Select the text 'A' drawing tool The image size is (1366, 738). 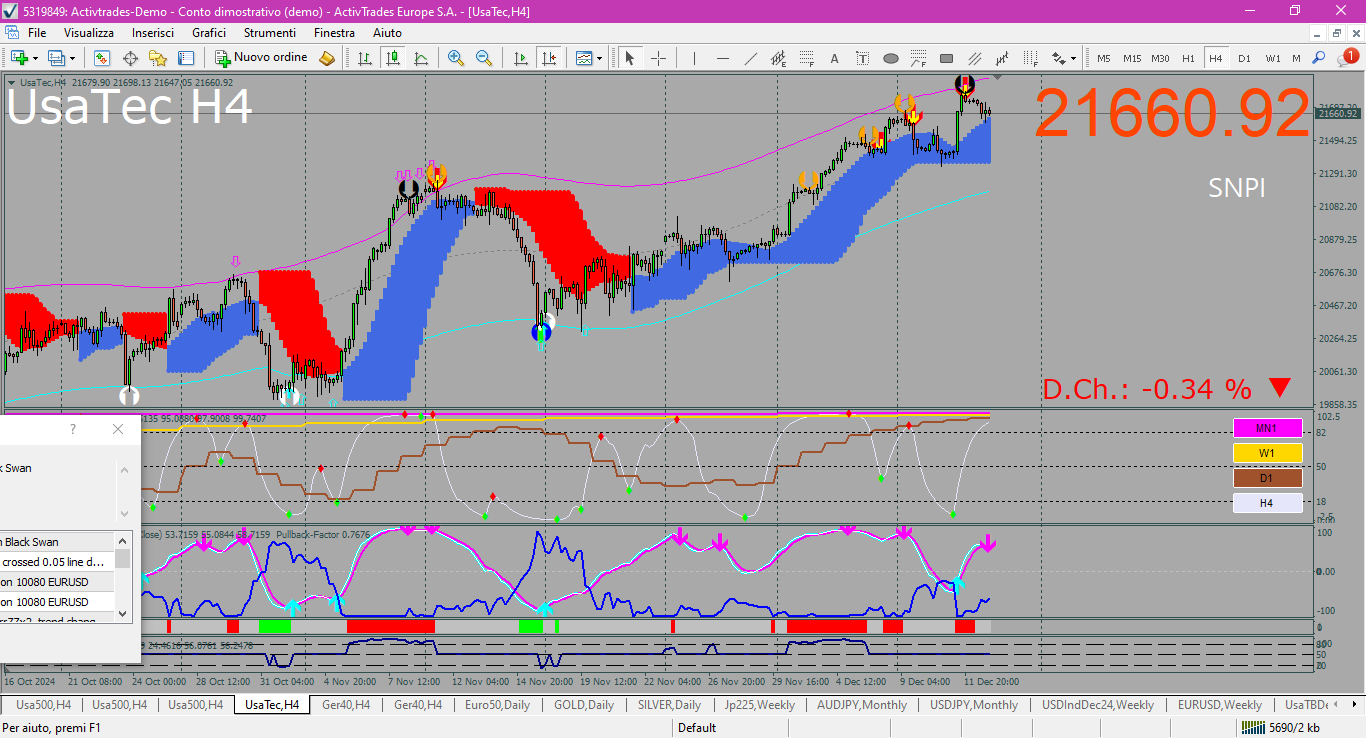pyautogui.click(x=835, y=58)
